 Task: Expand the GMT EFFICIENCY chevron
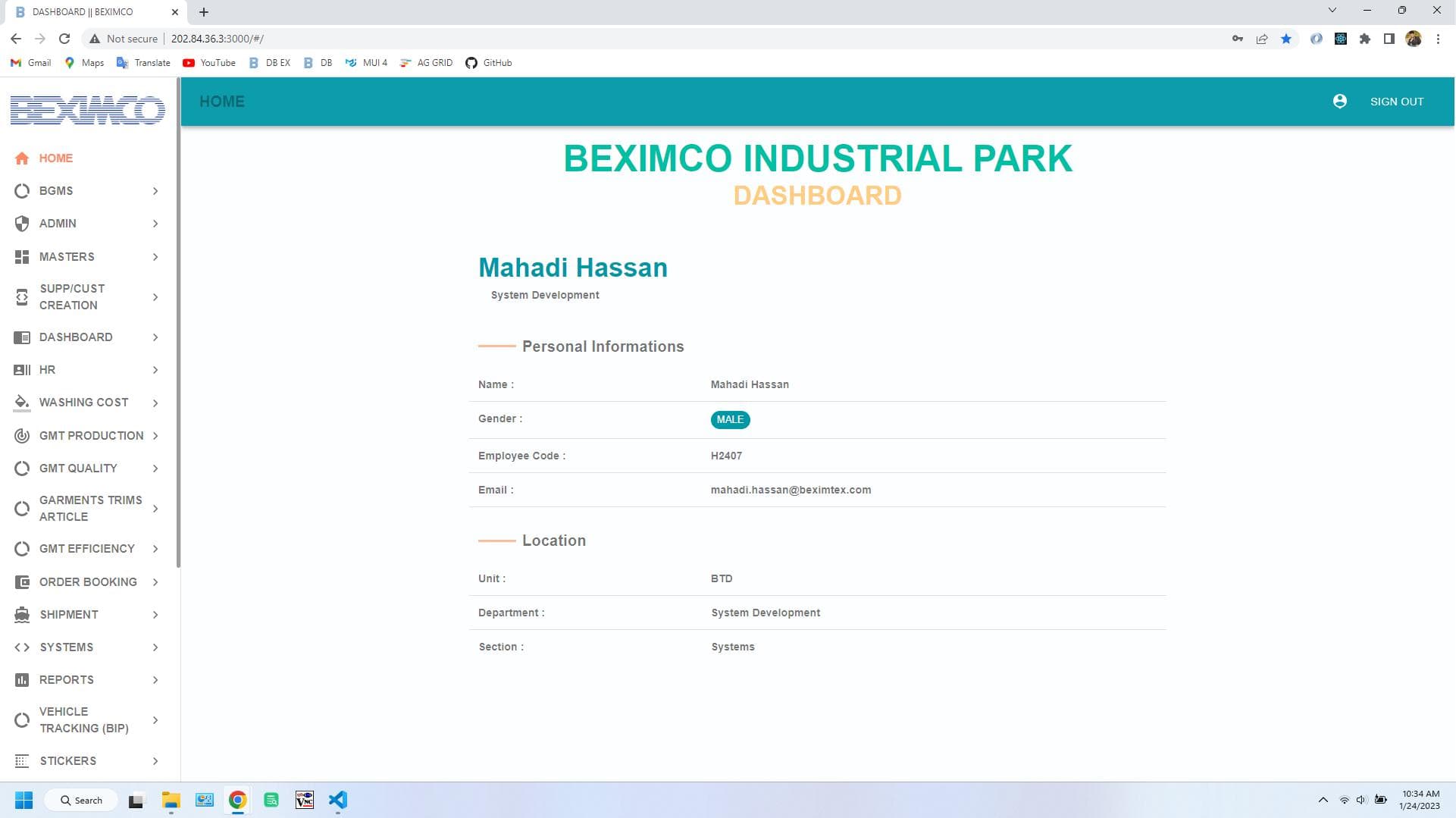[x=155, y=549]
